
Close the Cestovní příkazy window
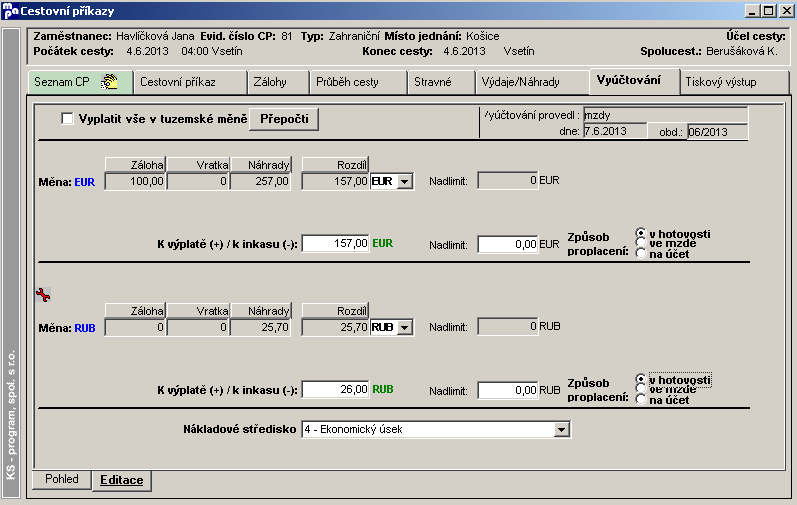pyautogui.click(x=786, y=11)
